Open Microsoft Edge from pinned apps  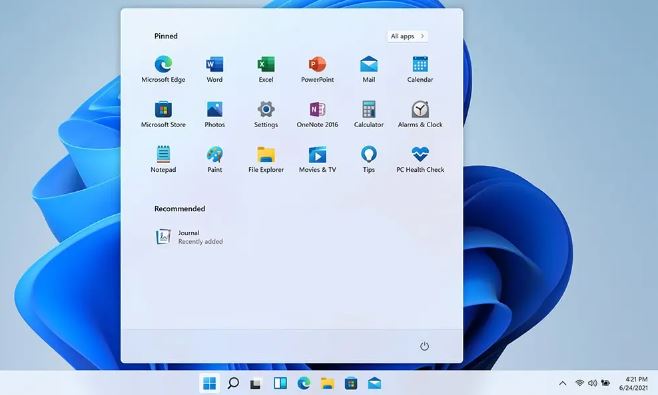tap(163, 70)
